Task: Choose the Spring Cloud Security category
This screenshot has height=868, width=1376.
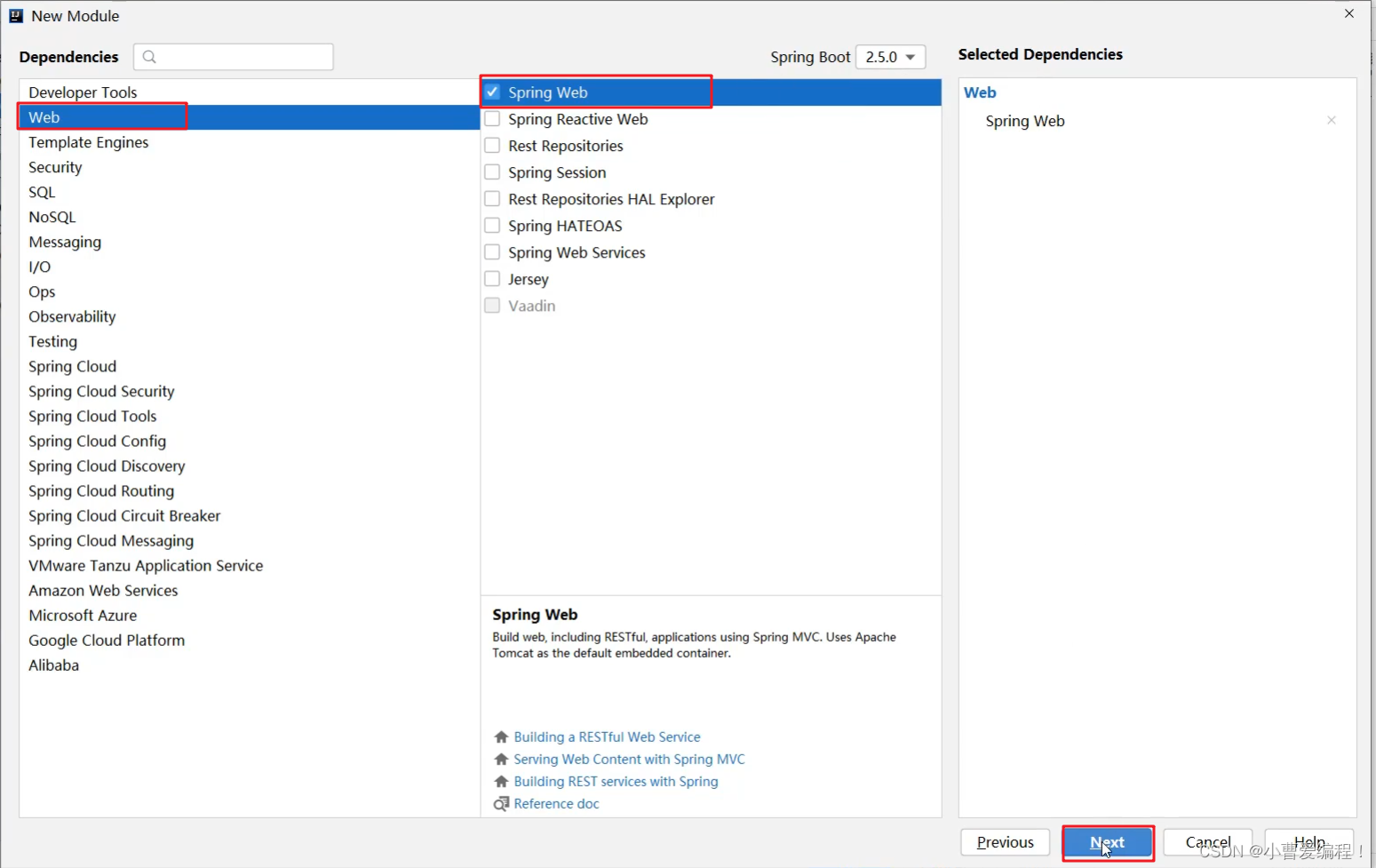Action: (250, 391)
